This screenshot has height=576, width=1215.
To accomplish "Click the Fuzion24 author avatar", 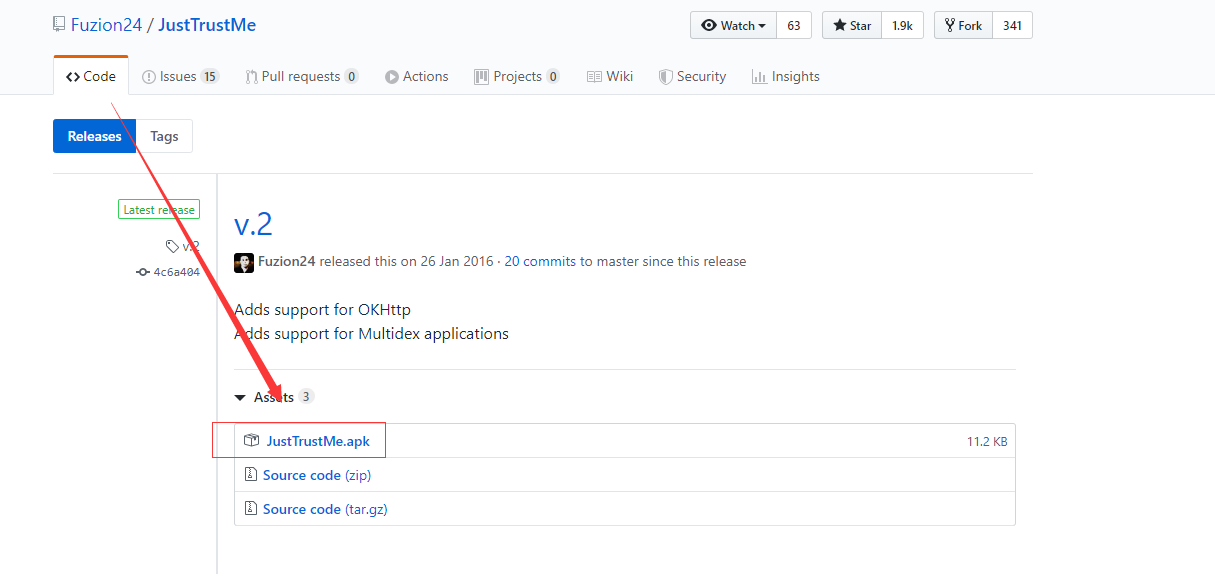I will click(x=244, y=262).
